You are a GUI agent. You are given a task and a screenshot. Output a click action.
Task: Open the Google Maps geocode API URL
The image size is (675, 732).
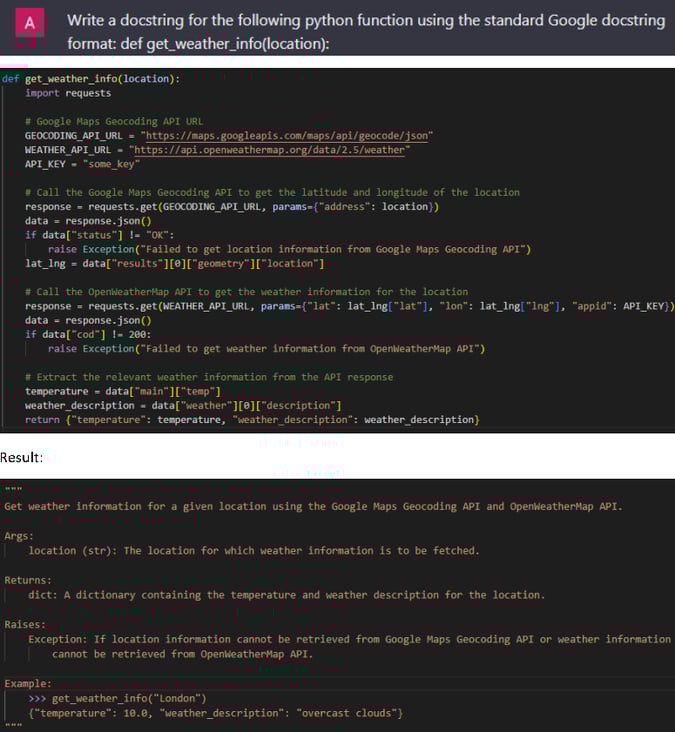[301, 135]
